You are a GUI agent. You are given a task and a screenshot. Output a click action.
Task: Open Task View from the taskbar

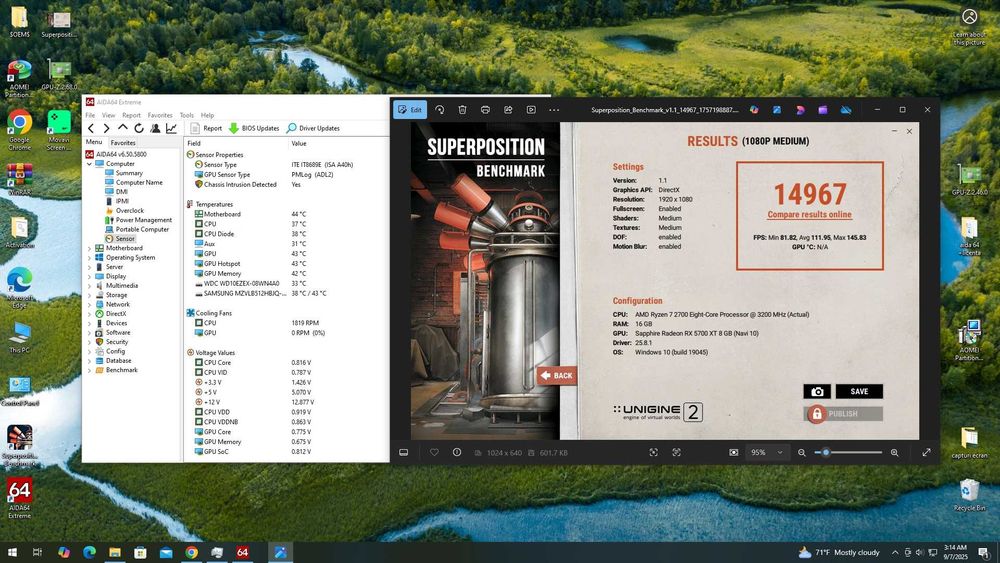tap(37, 552)
